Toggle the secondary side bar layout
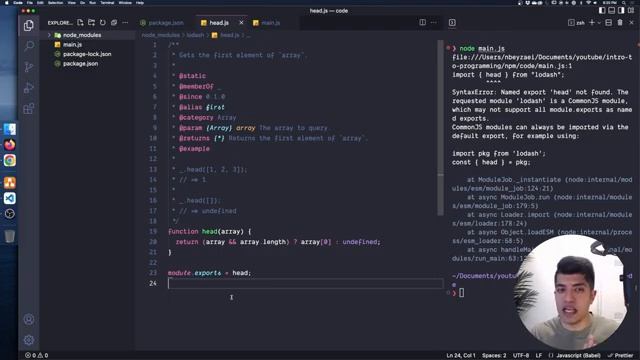Image resolution: width=640 pixels, height=360 pixels. tap(621, 11)
